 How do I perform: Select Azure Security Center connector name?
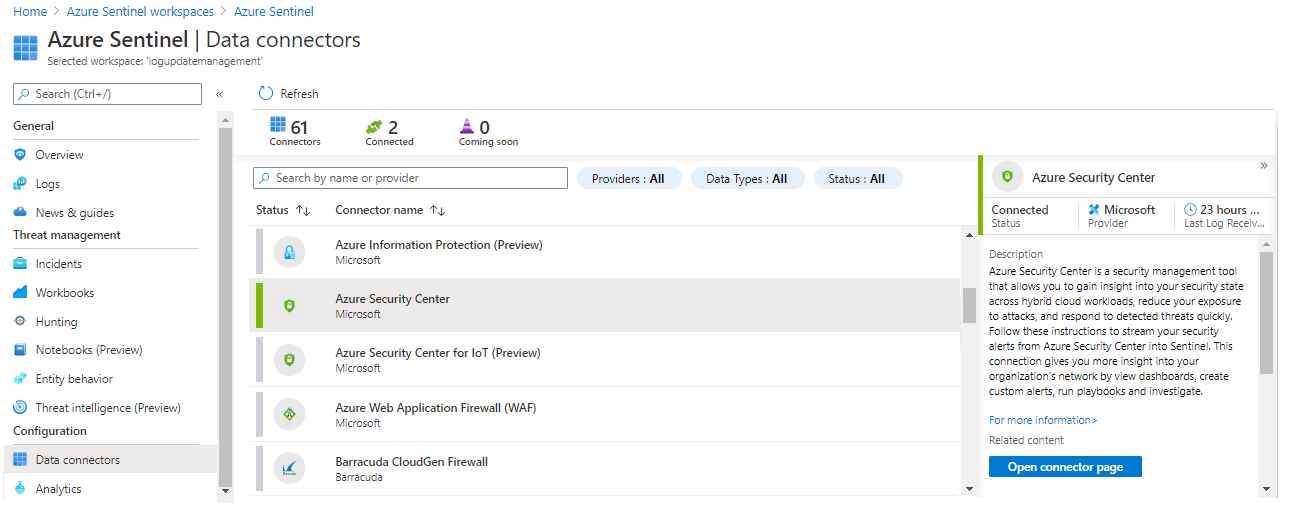coord(392,299)
